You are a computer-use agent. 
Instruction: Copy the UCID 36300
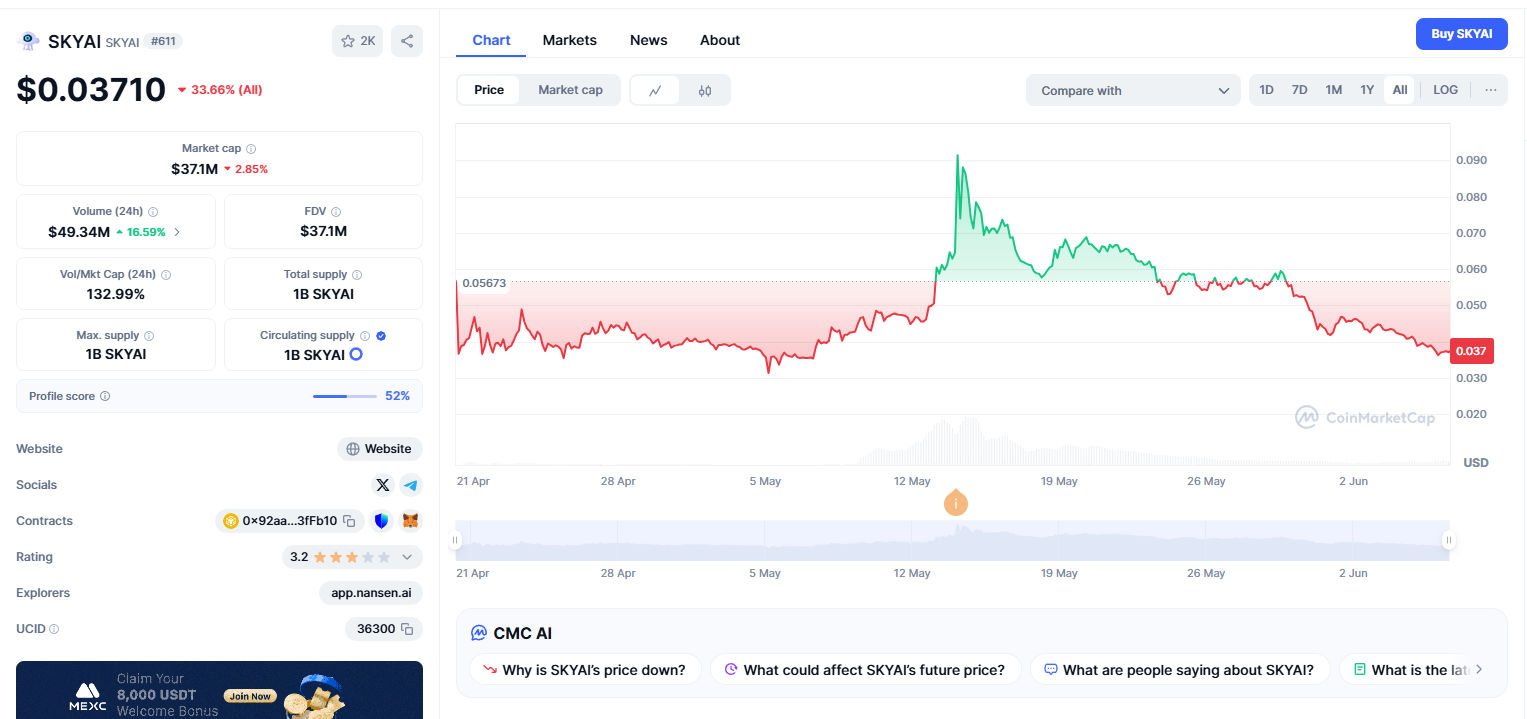[x=407, y=629]
